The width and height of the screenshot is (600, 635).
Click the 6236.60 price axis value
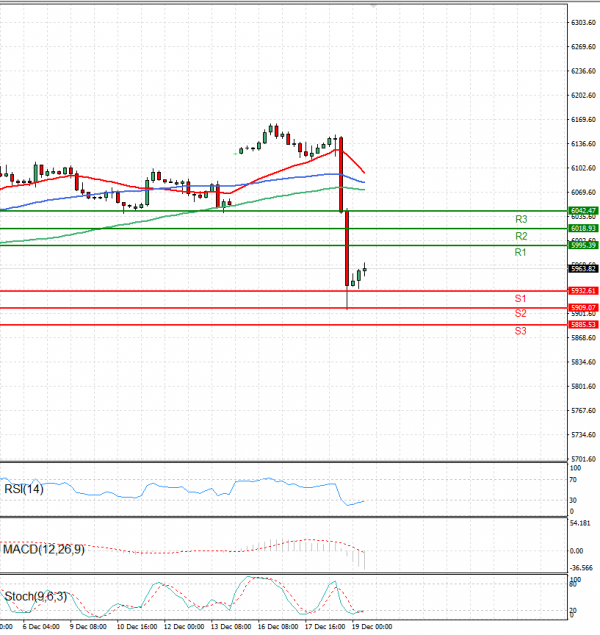(x=583, y=71)
